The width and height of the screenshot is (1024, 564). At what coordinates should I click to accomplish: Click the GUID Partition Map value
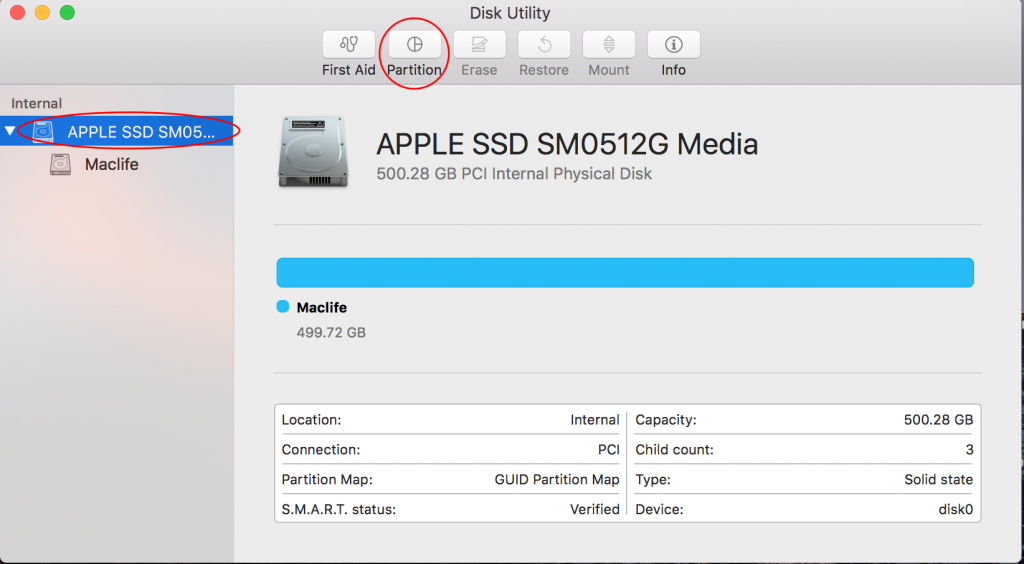point(557,479)
